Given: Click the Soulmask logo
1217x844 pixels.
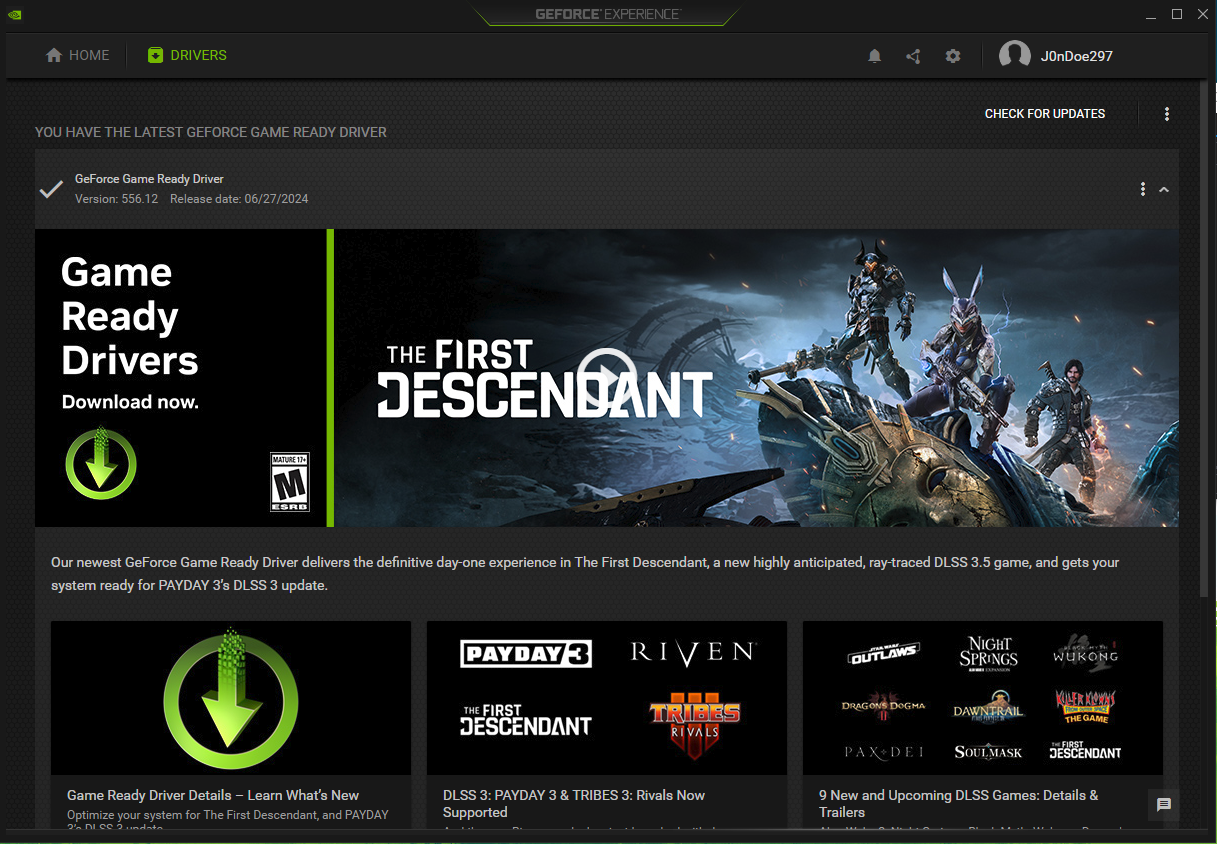Looking at the screenshot, I should pos(988,752).
